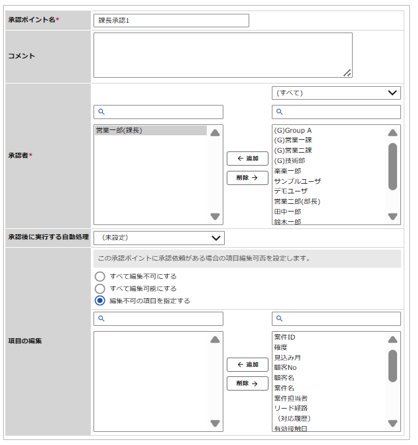The height and width of the screenshot is (445, 418).
Task: Click up arrow of approver candidates list scrollbar
Action: coord(393,133)
